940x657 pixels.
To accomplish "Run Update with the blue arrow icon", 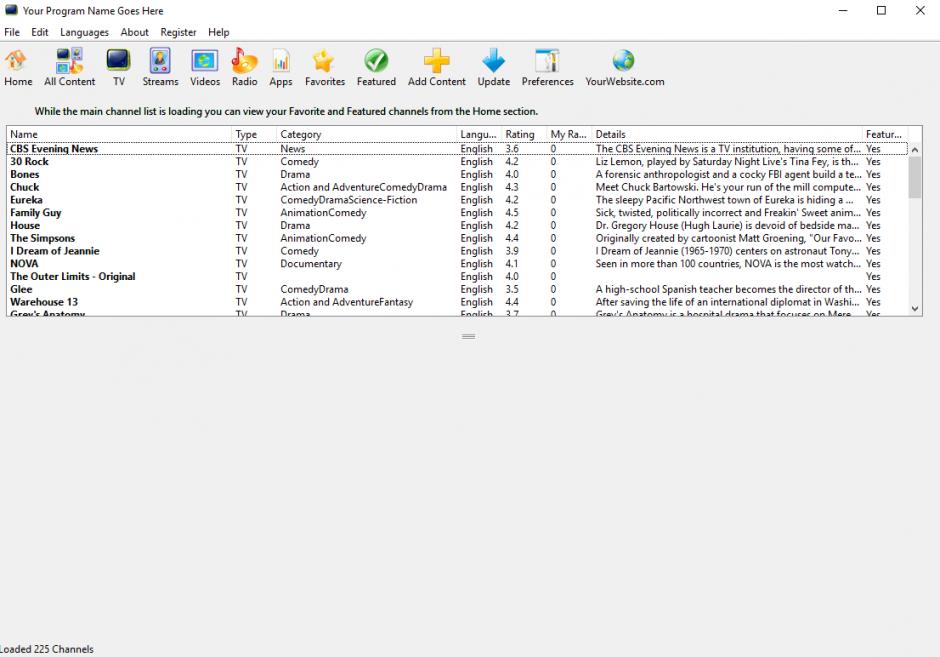I will pos(493,61).
